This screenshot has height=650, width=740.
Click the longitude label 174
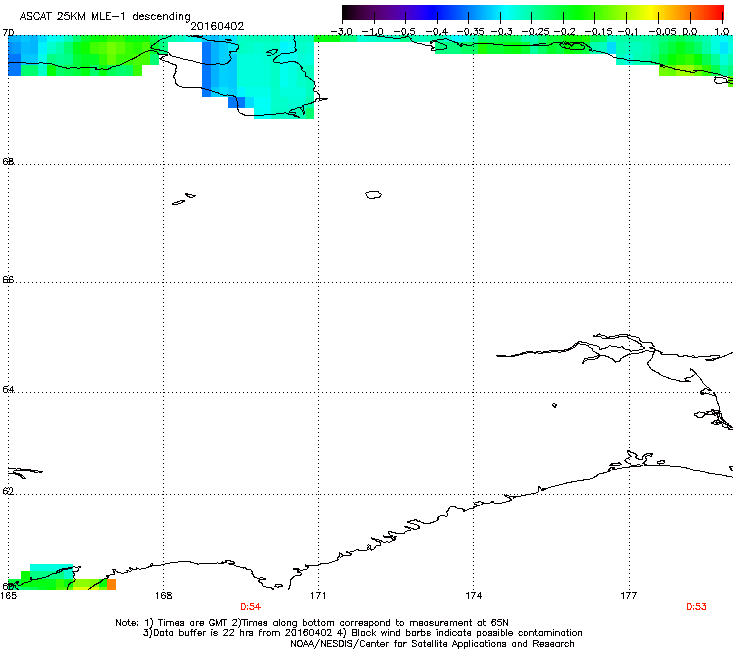(x=473, y=596)
